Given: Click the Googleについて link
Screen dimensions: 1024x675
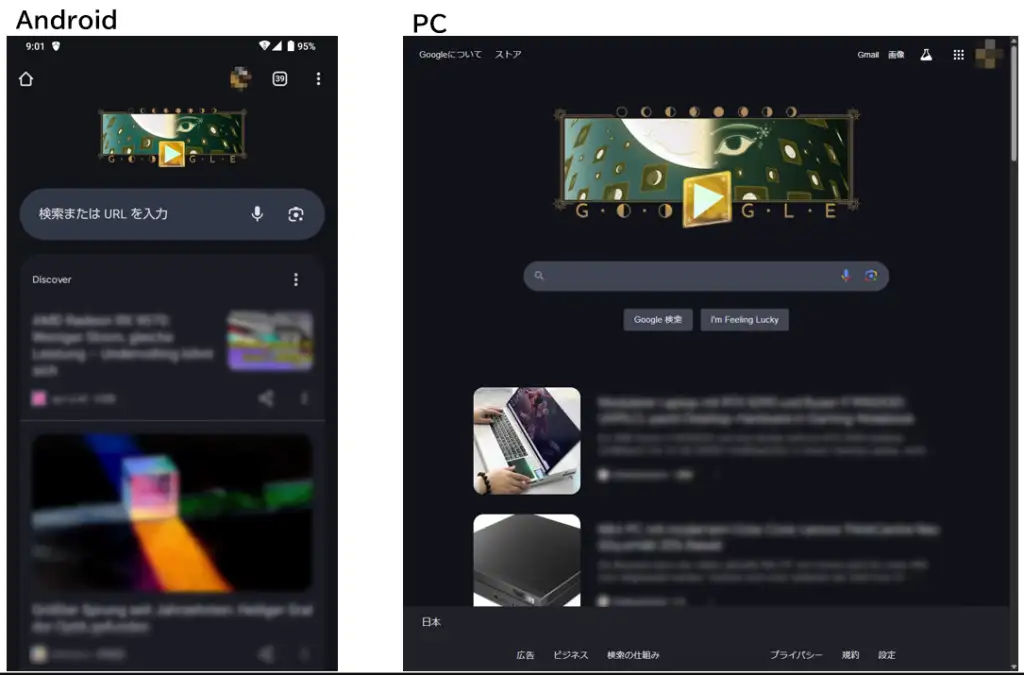Looking at the screenshot, I should (x=450, y=55).
